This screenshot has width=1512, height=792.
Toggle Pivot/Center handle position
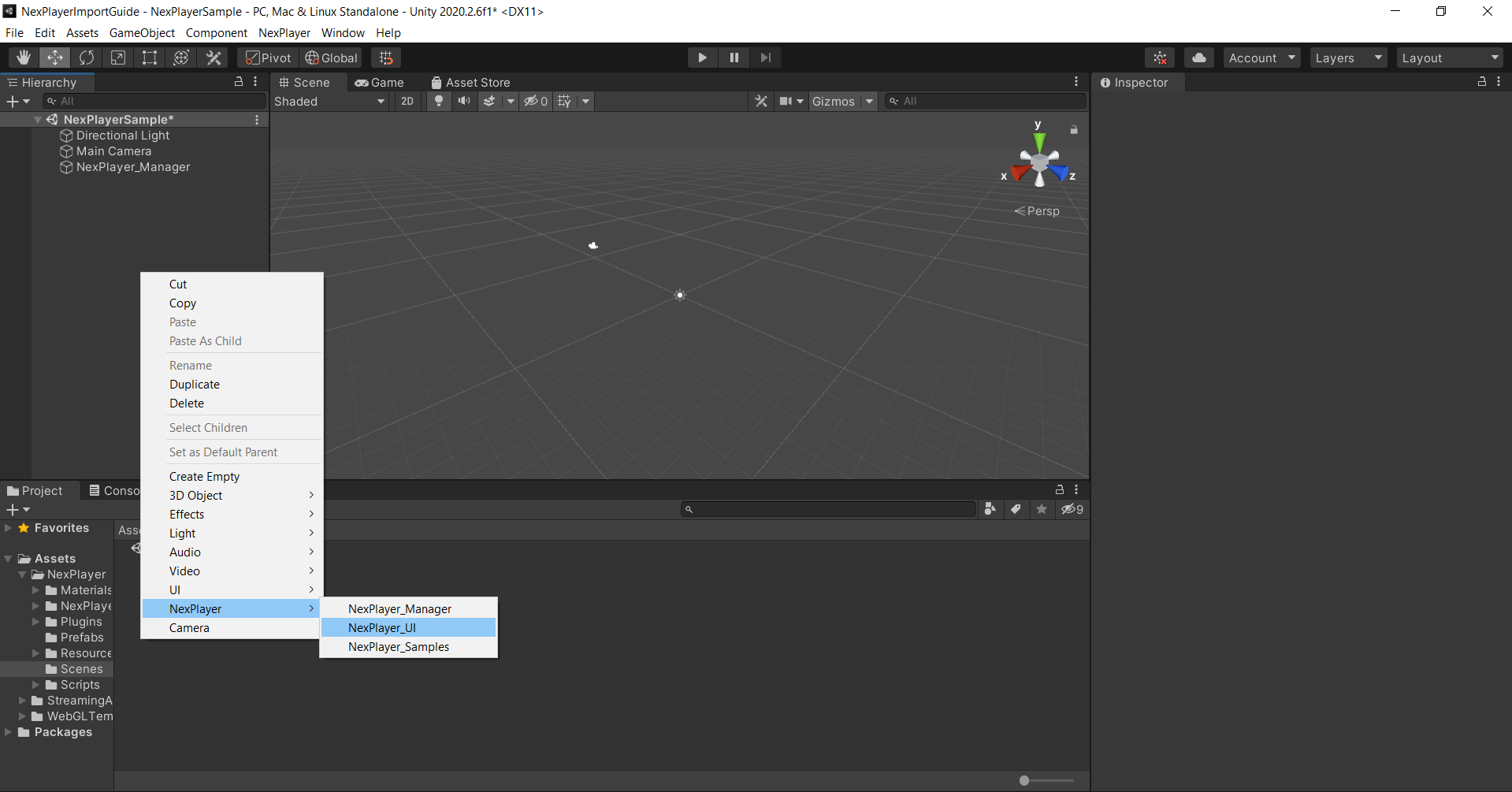268,58
